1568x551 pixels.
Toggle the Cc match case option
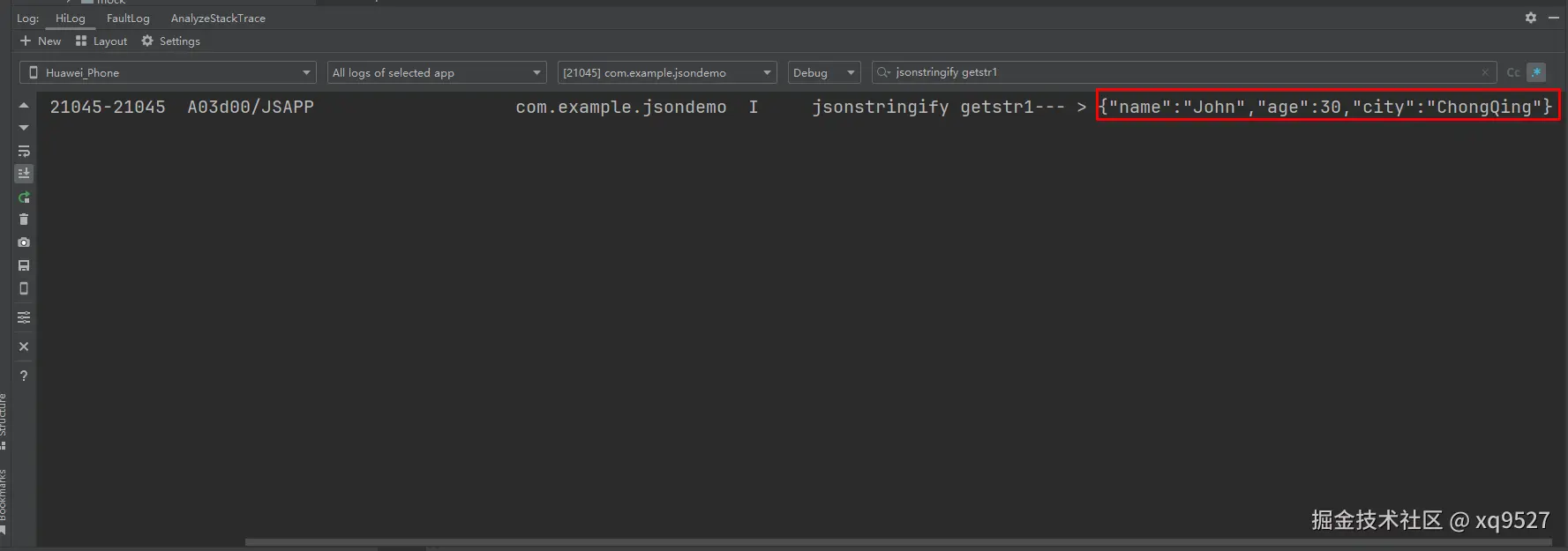click(x=1513, y=72)
